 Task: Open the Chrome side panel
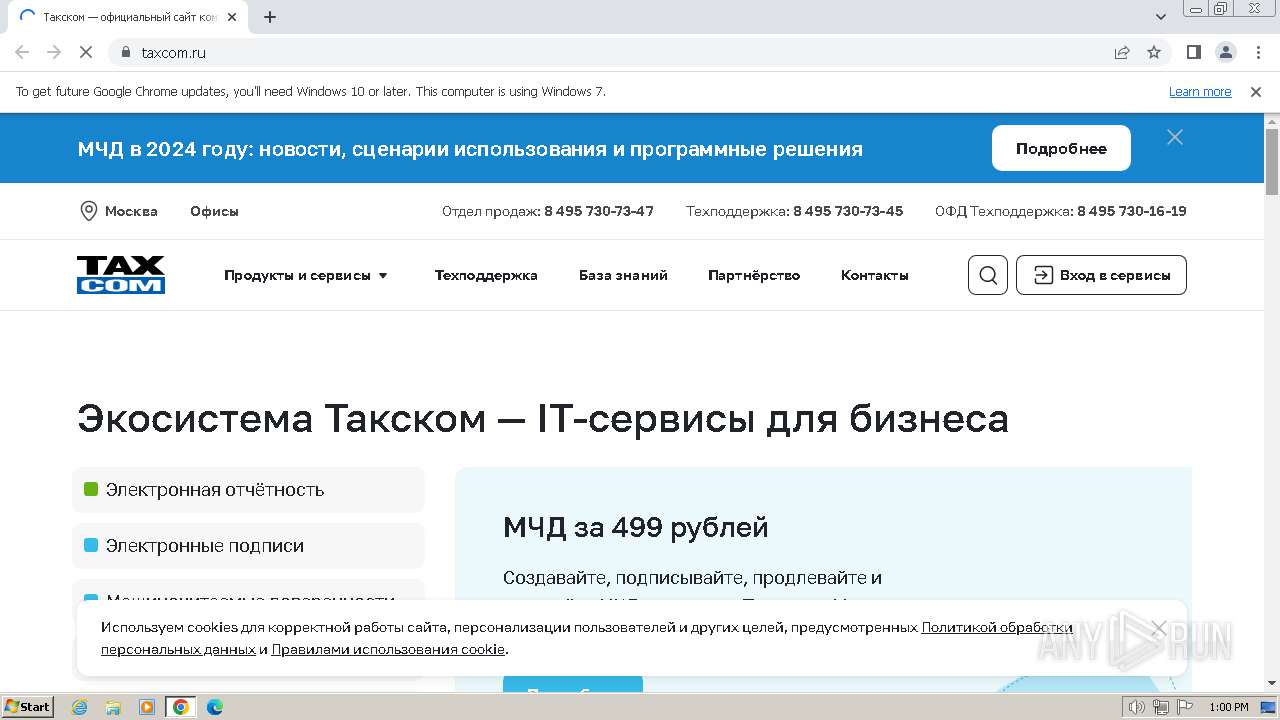pyautogui.click(x=1193, y=52)
